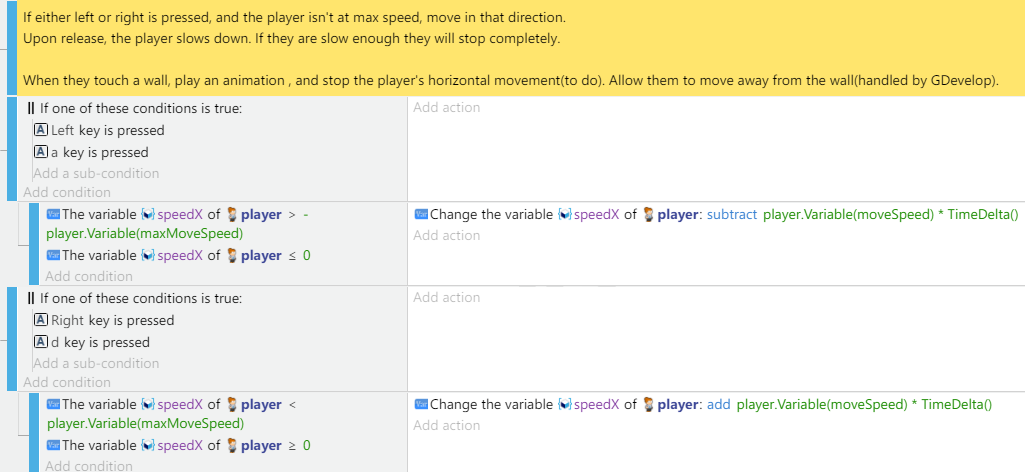This screenshot has height=472, width=1025.
Task: Click 'Add action' next to the Left key OR block
Action: click(446, 107)
